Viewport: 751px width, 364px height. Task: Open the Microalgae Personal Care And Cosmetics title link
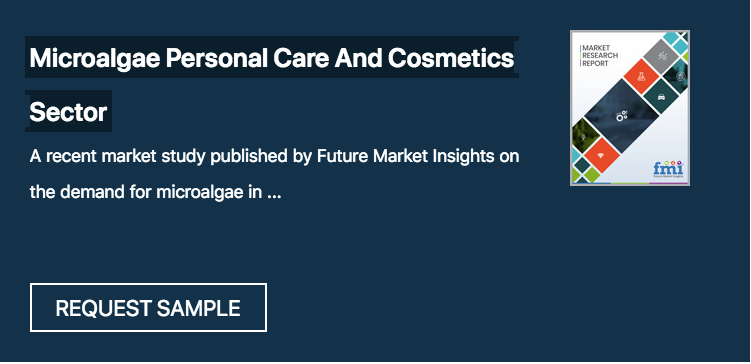click(272, 58)
